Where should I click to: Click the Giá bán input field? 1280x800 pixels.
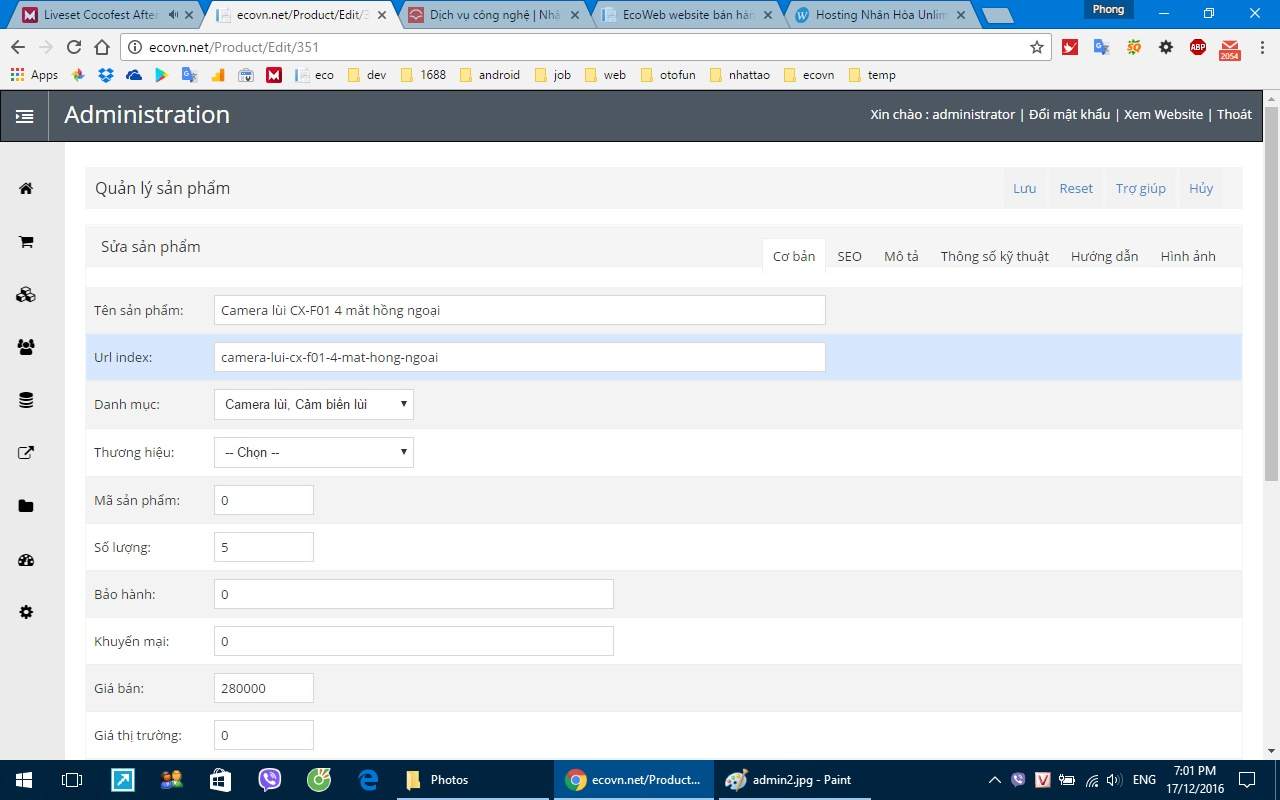[264, 688]
